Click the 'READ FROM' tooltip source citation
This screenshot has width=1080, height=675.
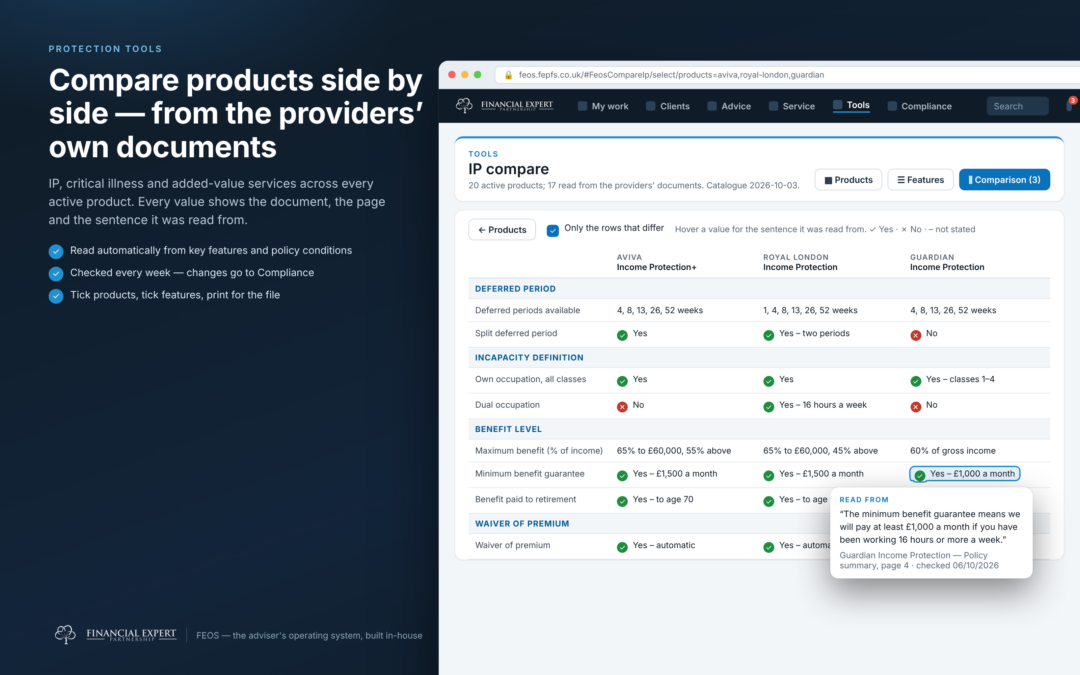tap(919, 560)
